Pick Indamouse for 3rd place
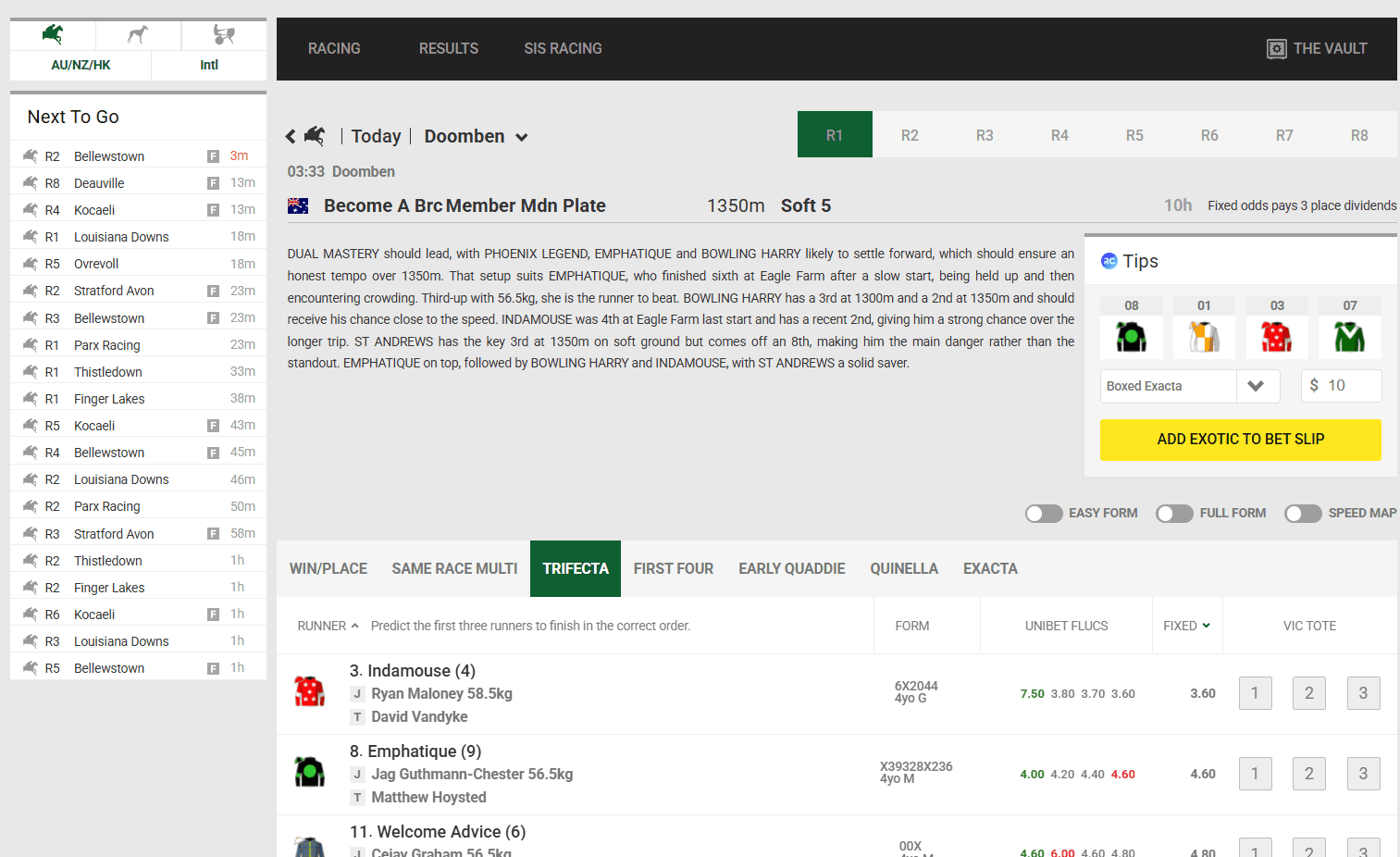Image resolution: width=1400 pixels, height=857 pixels. 1363,693
